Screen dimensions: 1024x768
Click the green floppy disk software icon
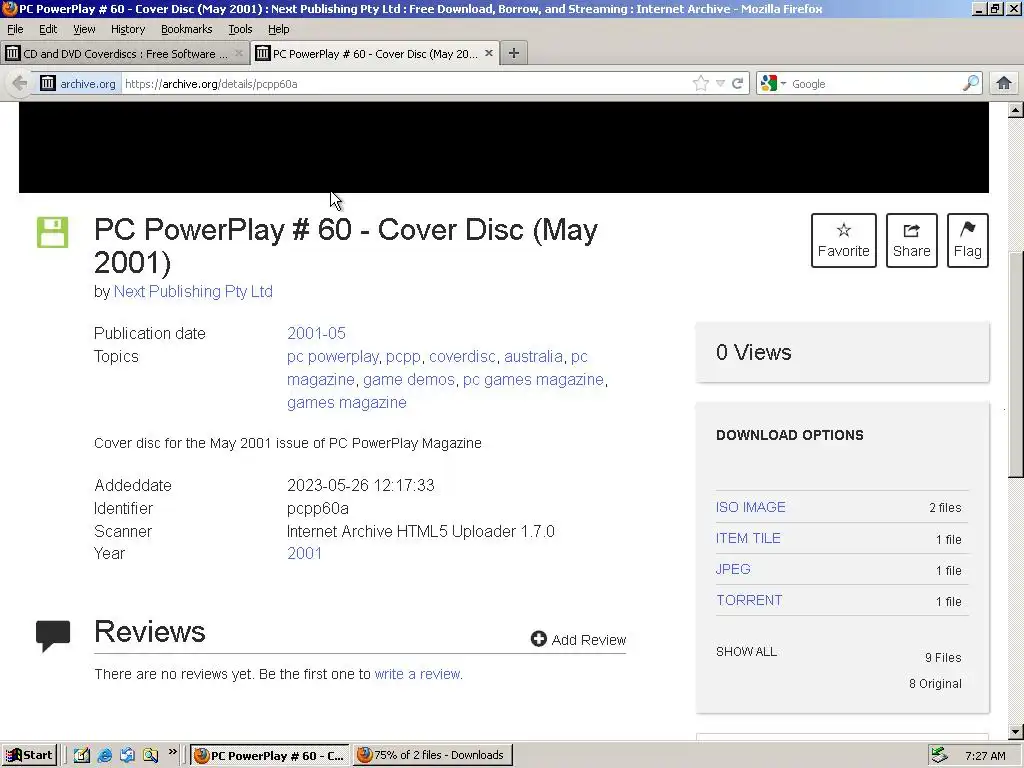coord(52,232)
